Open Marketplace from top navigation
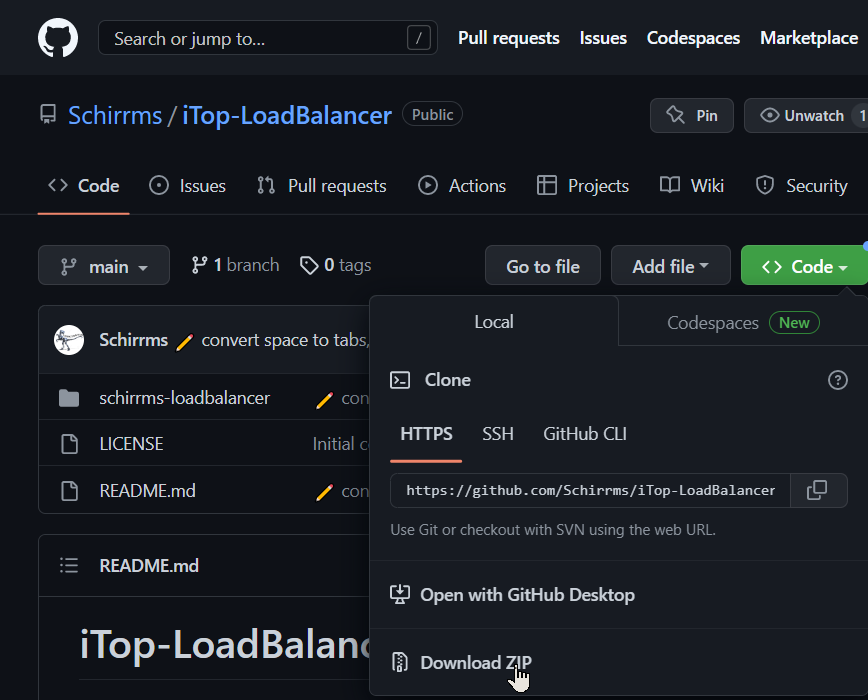 (809, 38)
